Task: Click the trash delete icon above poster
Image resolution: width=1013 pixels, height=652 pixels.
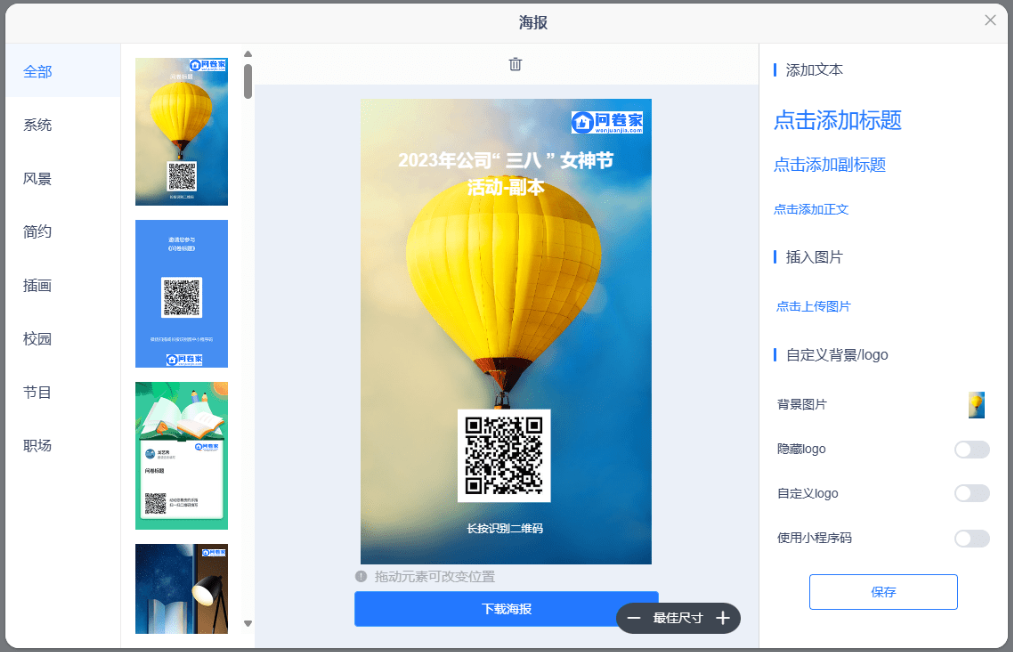Action: pos(515,64)
